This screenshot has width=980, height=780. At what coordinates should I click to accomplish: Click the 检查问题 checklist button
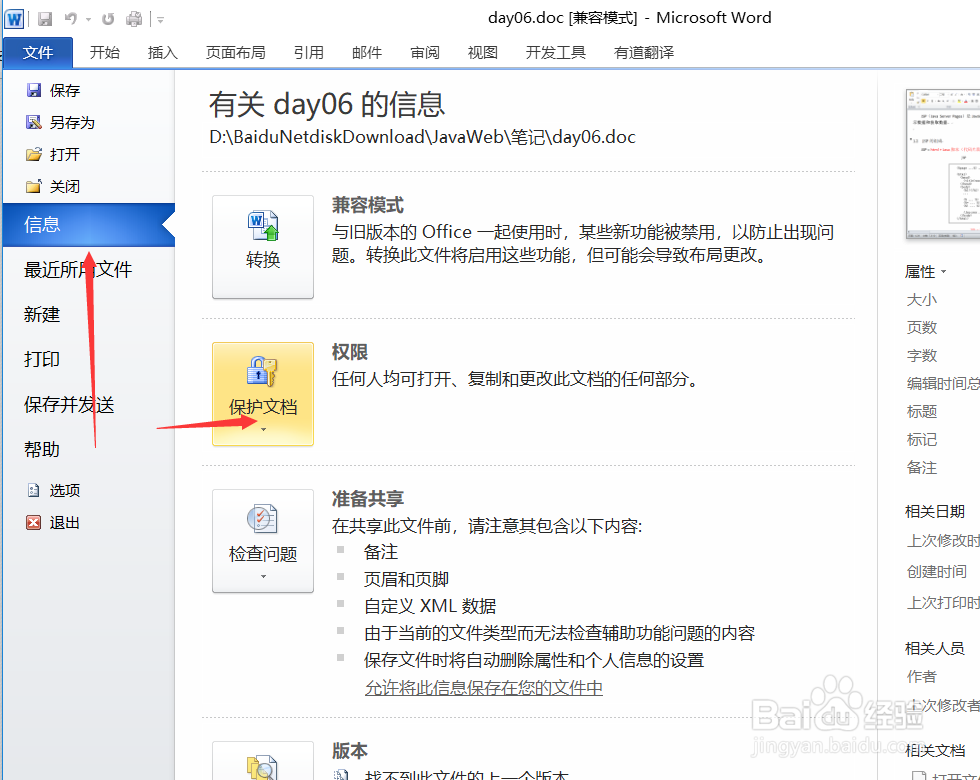point(262,541)
